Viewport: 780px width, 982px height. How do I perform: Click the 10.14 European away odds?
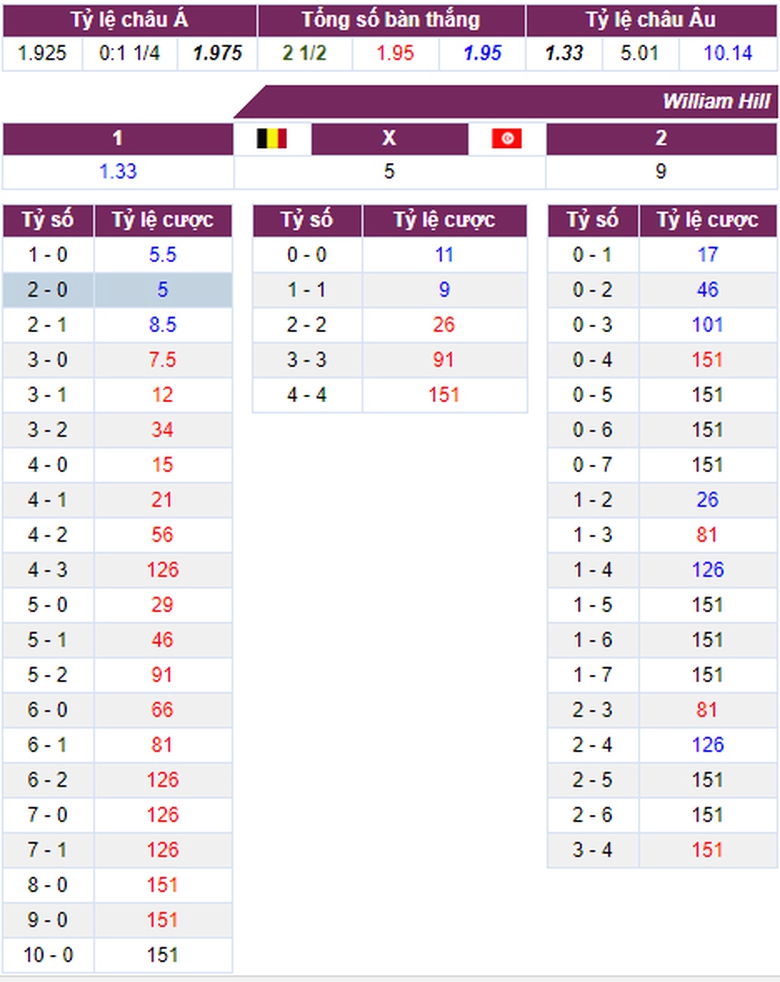(727, 53)
